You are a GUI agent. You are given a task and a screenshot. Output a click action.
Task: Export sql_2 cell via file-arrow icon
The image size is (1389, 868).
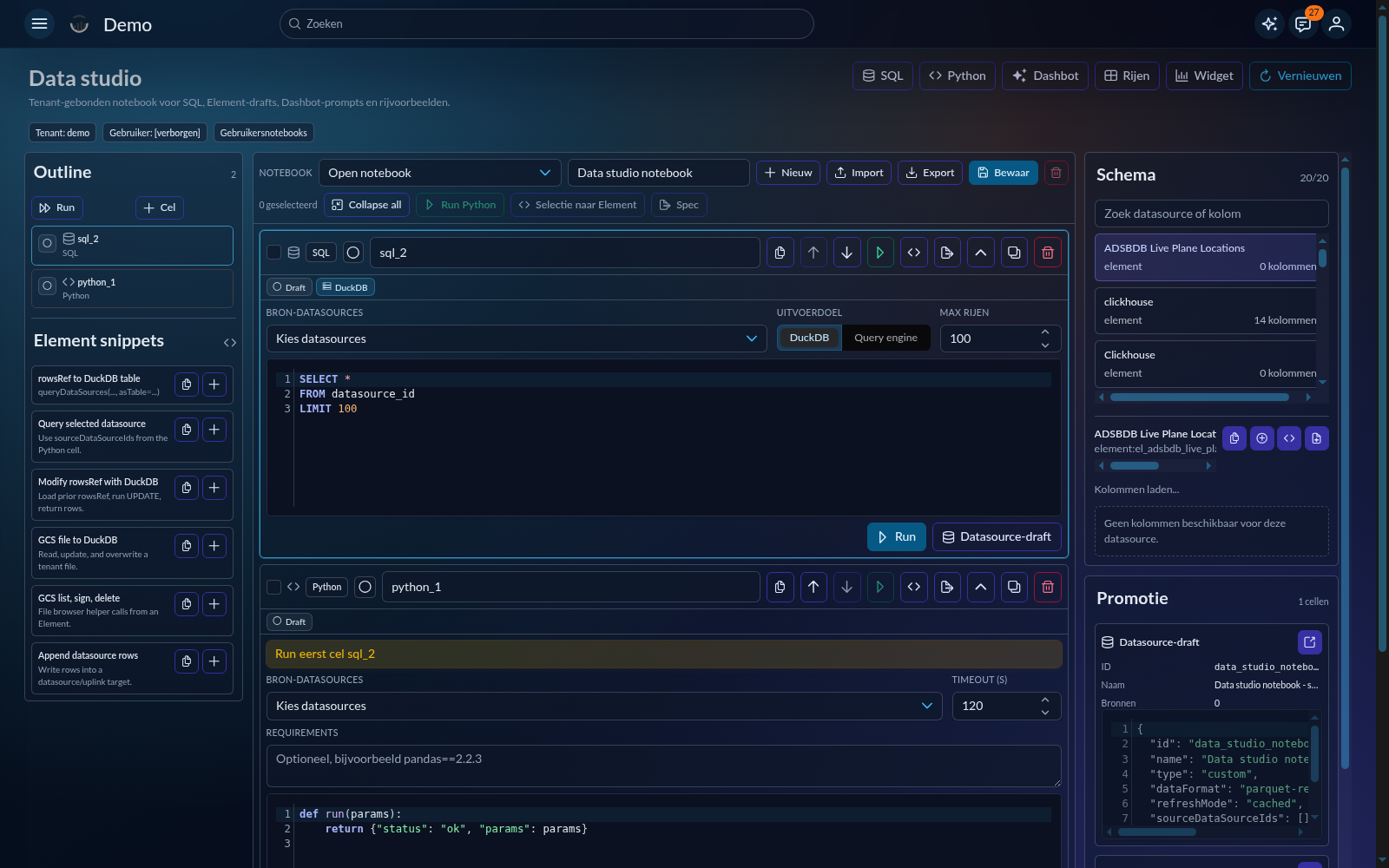coord(947,253)
